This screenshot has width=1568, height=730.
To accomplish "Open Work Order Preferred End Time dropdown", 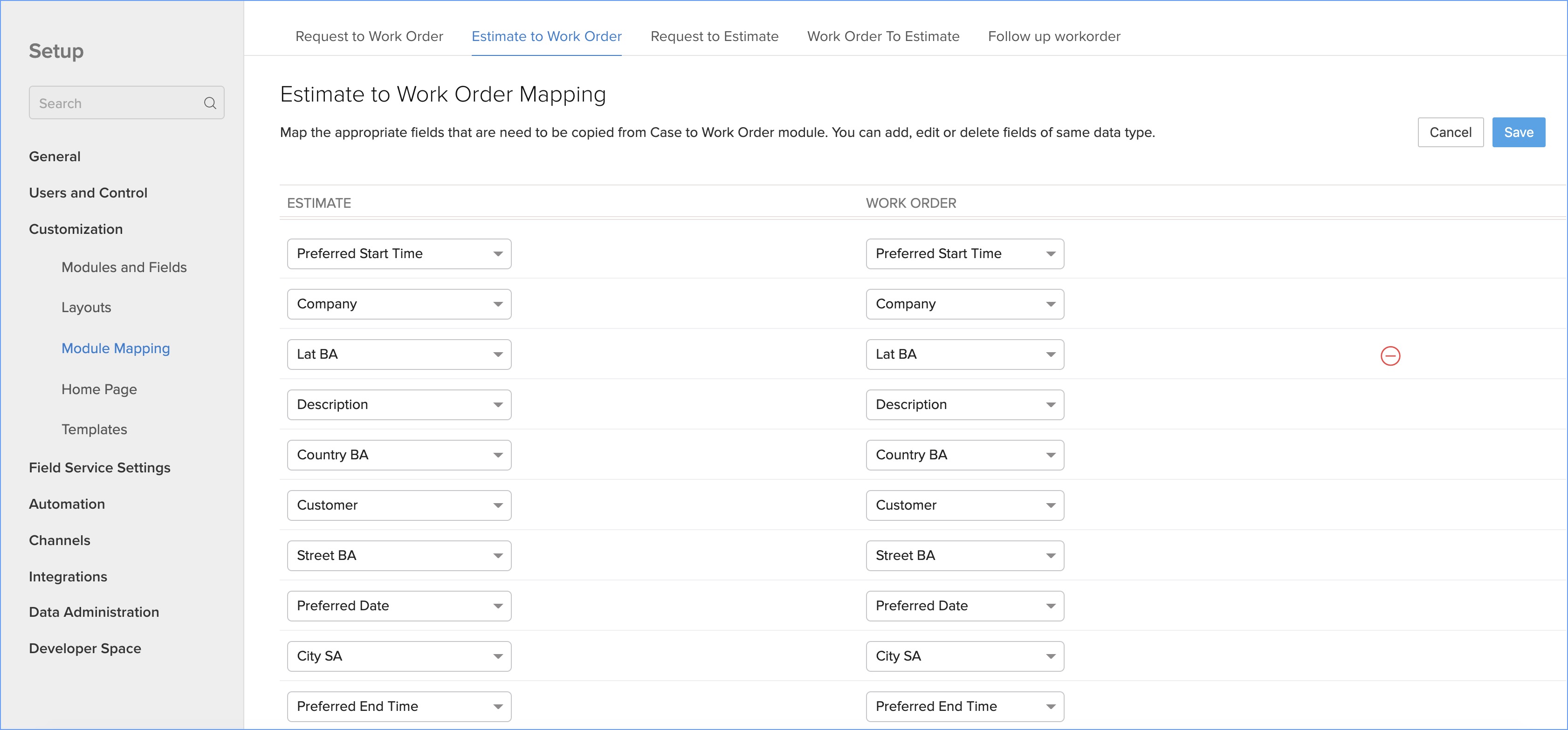I will [964, 706].
